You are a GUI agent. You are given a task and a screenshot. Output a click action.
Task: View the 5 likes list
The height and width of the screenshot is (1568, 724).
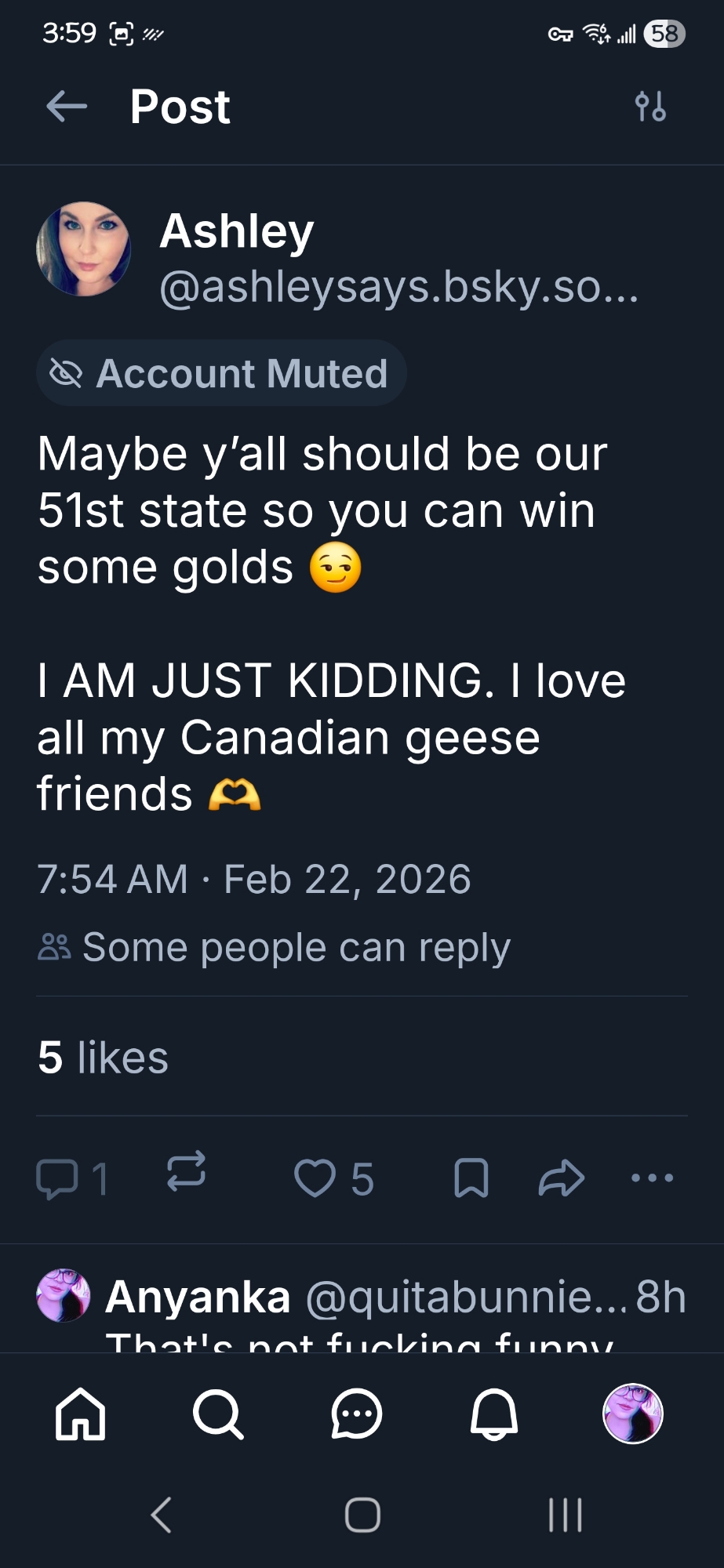(103, 1057)
